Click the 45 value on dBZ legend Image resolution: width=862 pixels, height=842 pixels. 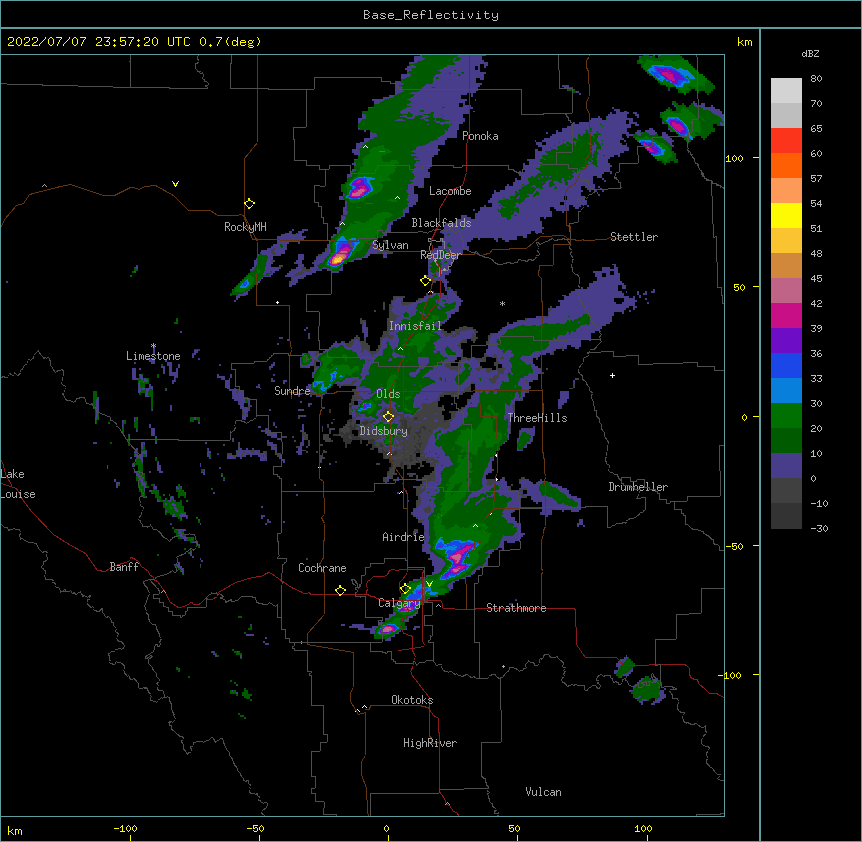pyautogui.click(x=816, y=278)
